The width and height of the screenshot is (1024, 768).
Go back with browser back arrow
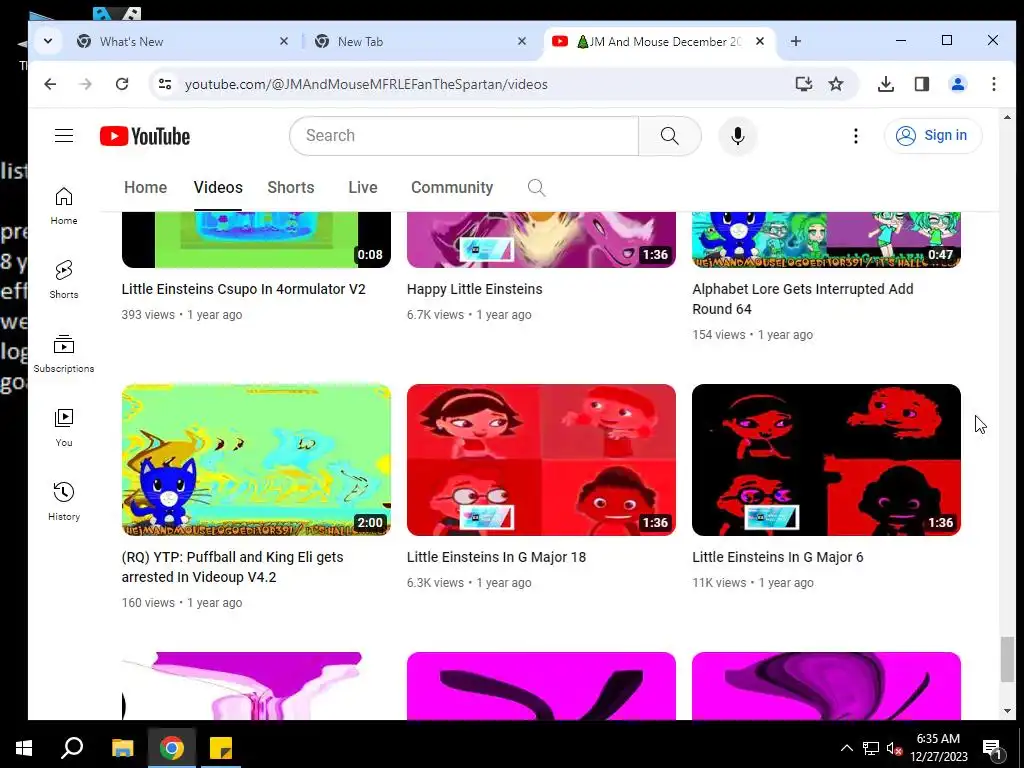click(50, 84)
